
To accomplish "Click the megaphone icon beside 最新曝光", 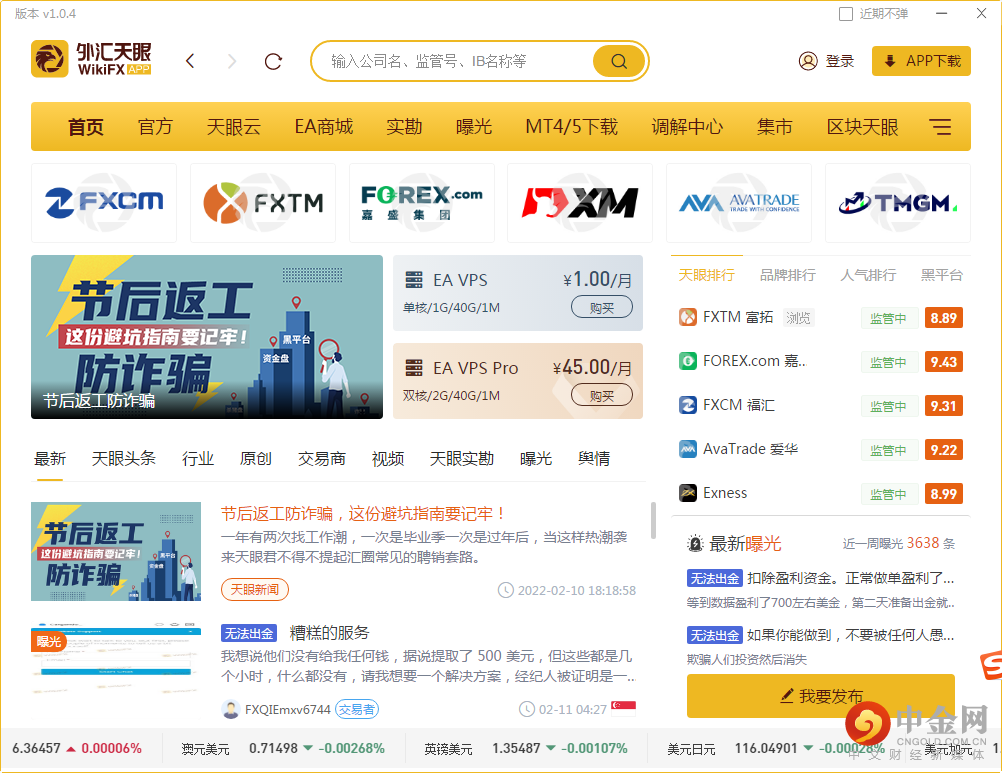I will click(x=695, y=543).
